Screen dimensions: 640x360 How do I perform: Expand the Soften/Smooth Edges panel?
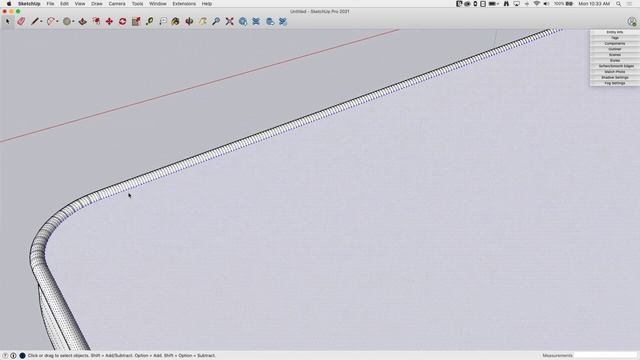[x=615, y=66]
